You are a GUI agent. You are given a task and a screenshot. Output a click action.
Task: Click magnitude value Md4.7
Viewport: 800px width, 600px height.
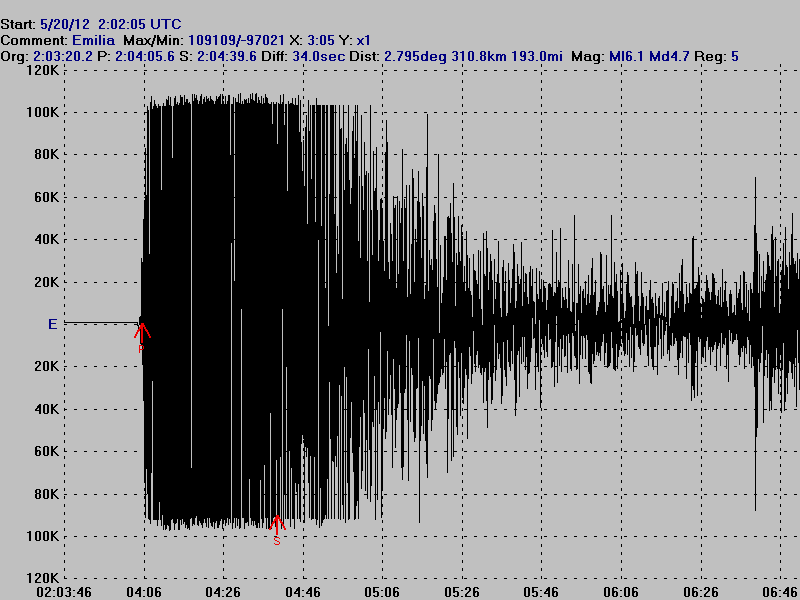click(669, 56)
